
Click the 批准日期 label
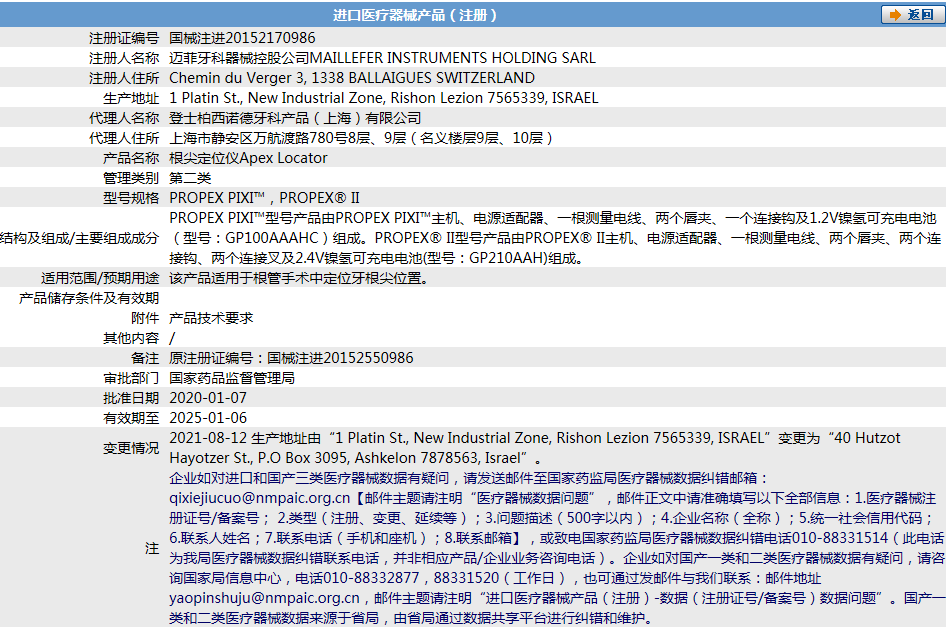click(131, 398)
